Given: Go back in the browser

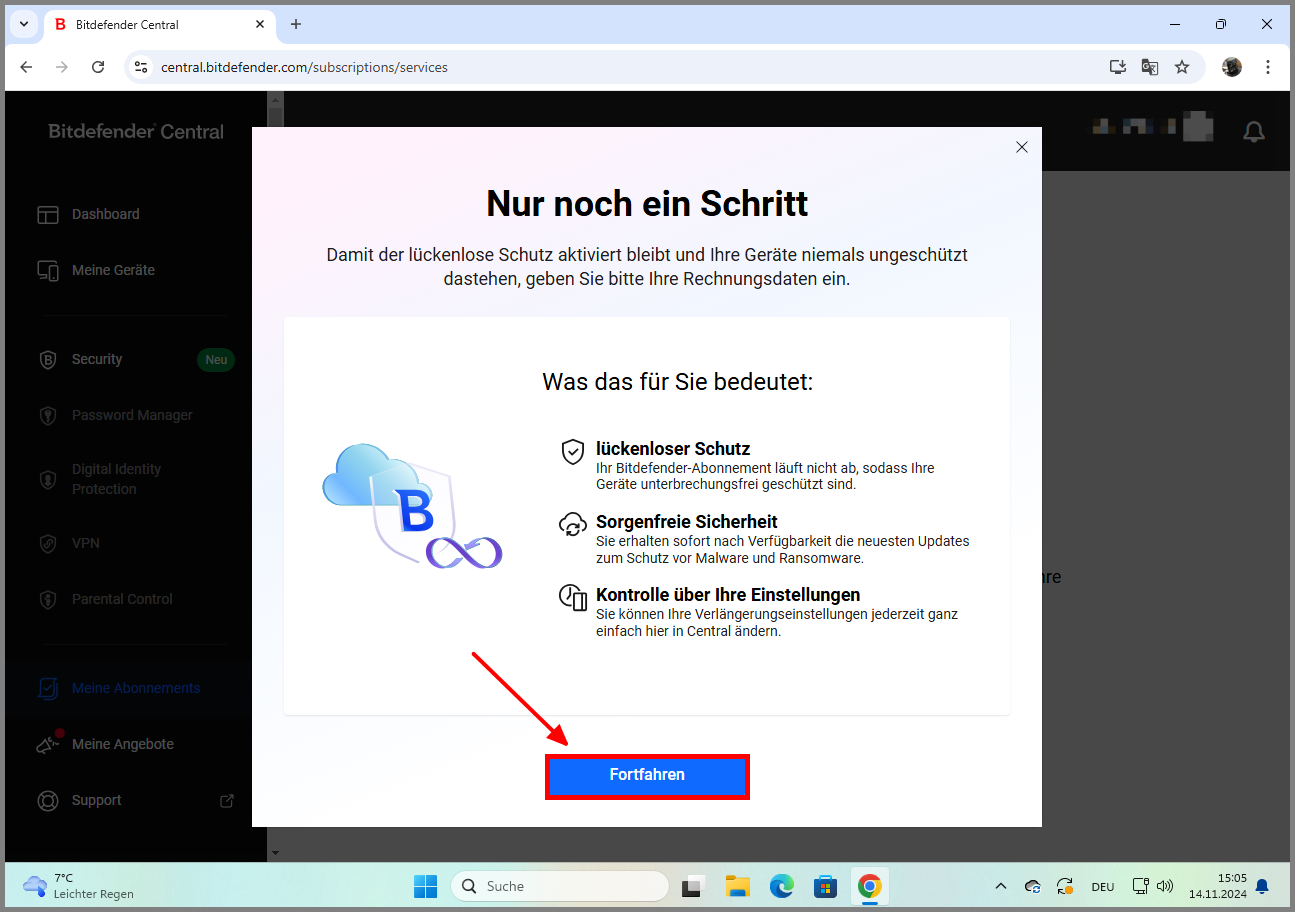Looking at the screenshot, I should tap(26, 67).
